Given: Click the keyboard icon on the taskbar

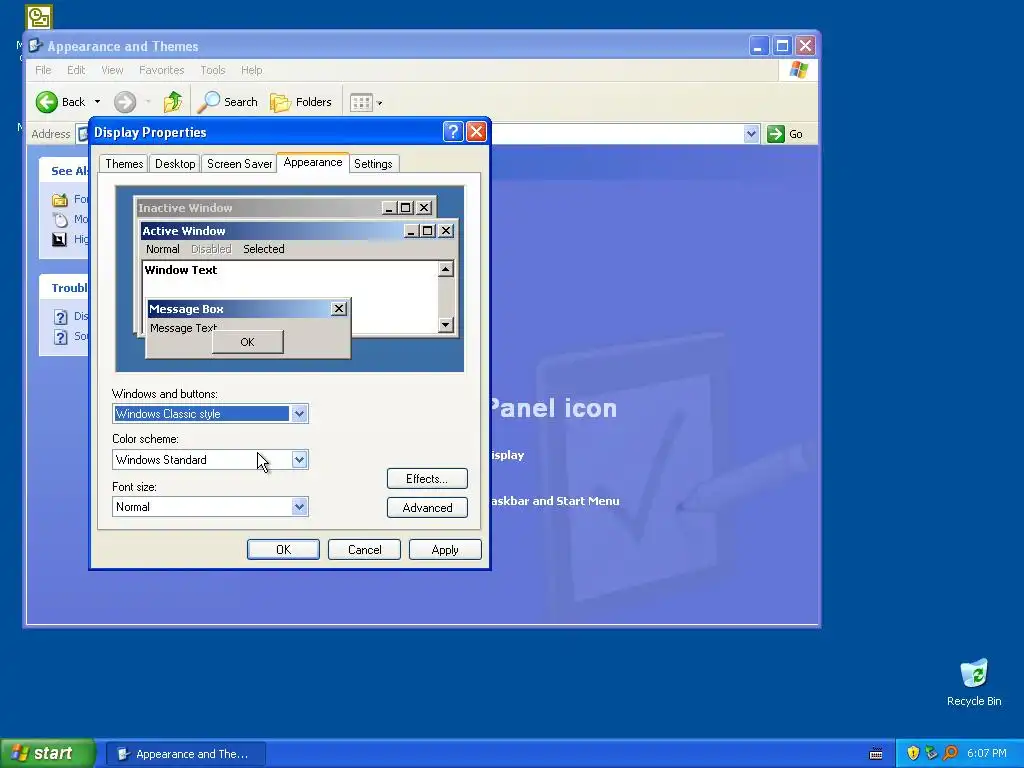Looking at the screenshot, I should point(876,754).
